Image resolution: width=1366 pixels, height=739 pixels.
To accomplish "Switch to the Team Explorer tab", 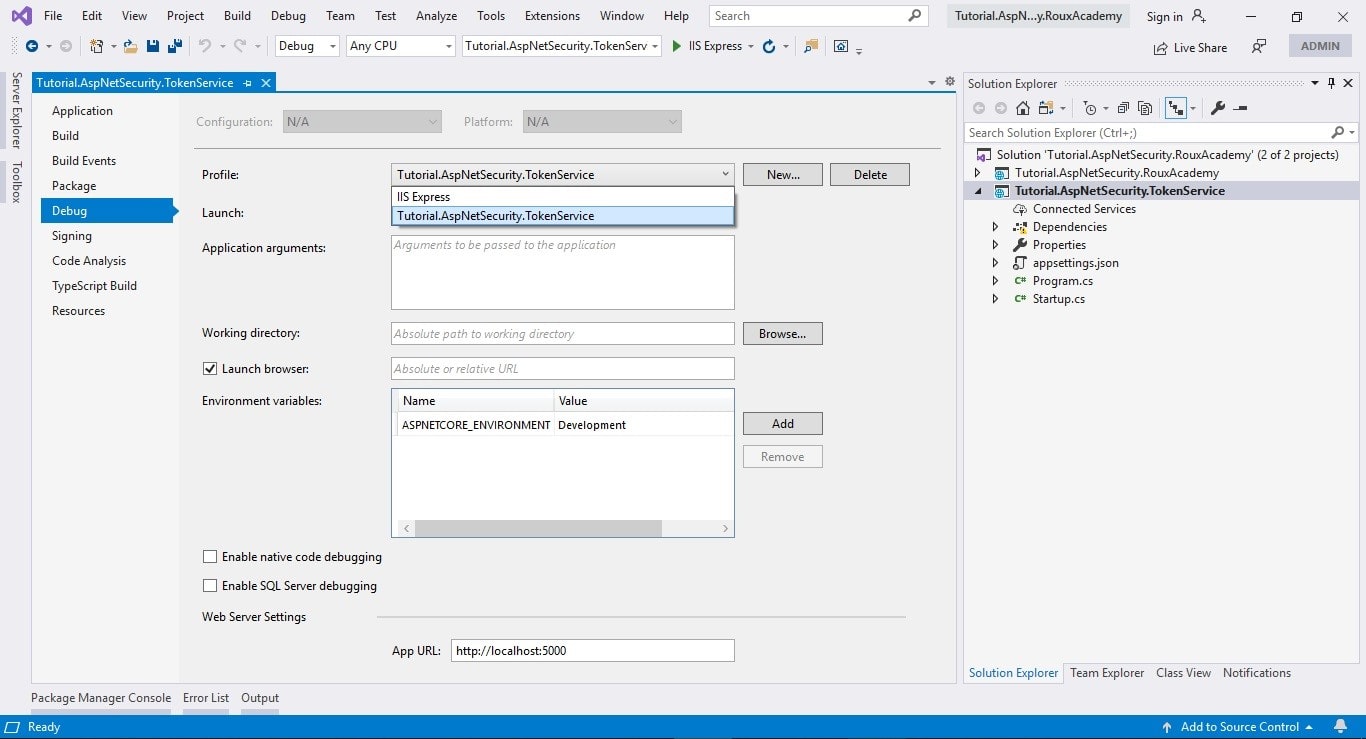I will 1107,672.
